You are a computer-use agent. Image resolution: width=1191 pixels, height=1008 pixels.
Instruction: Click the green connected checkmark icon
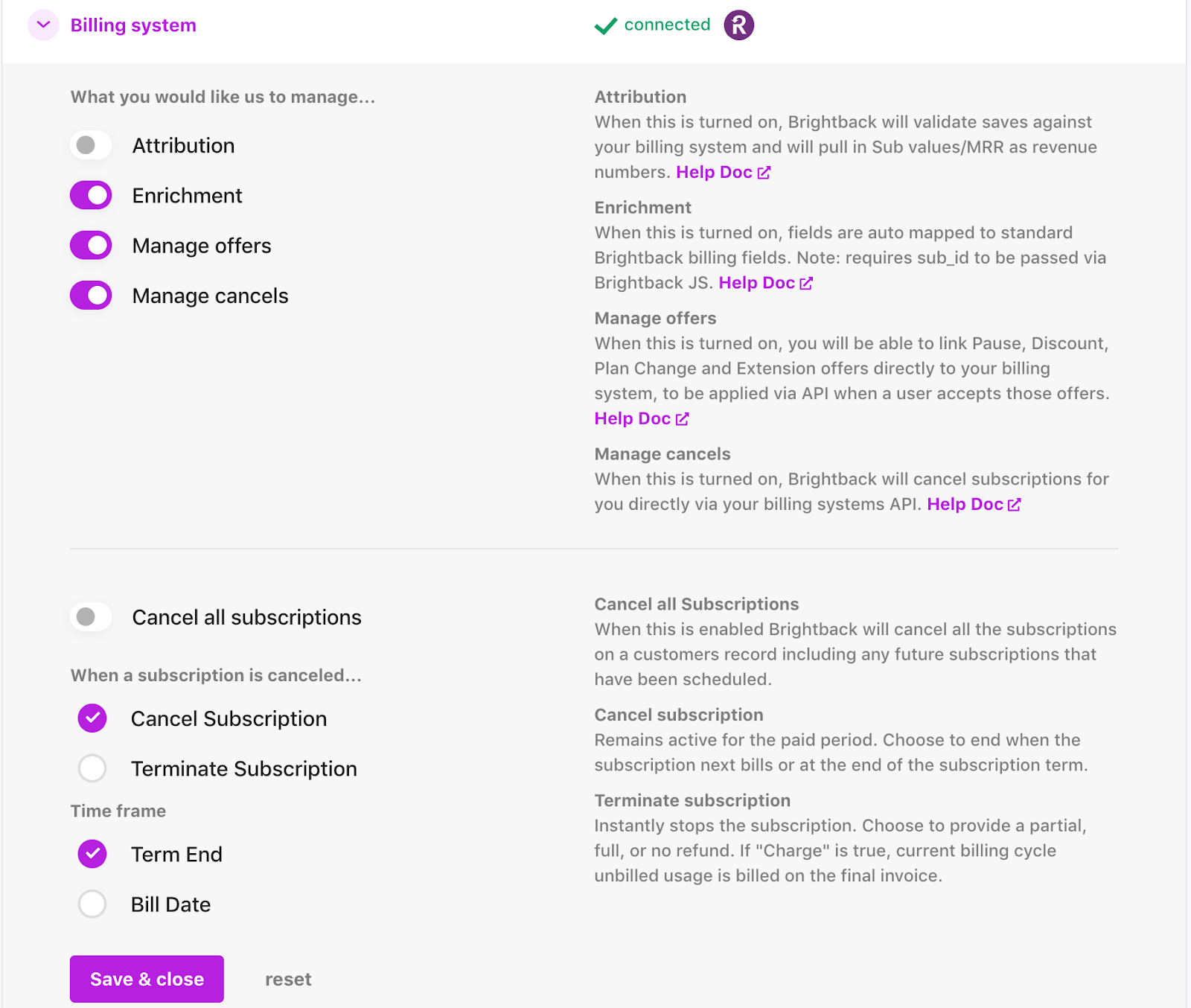click(604, 25)
